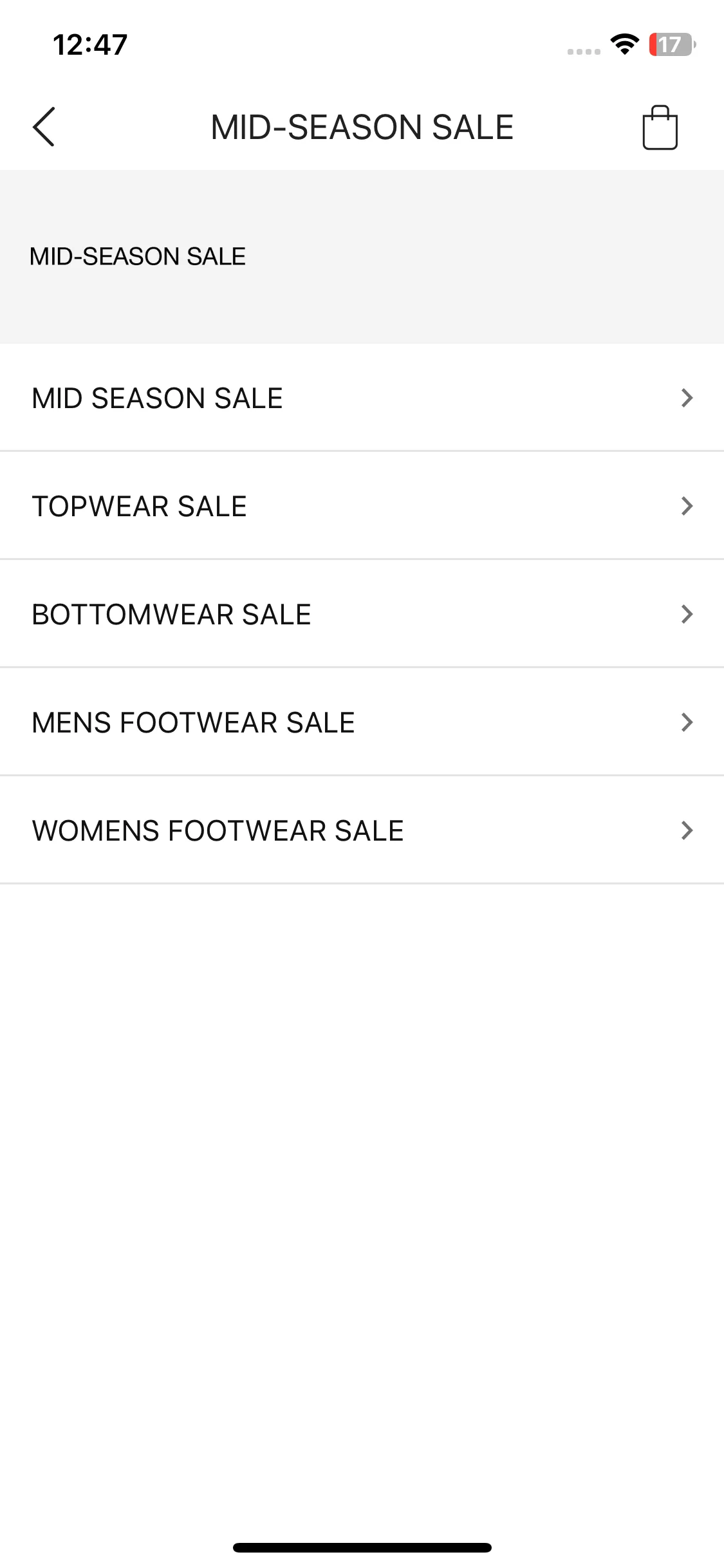Tap the battery indicator showing 17

tap(672, 44)
